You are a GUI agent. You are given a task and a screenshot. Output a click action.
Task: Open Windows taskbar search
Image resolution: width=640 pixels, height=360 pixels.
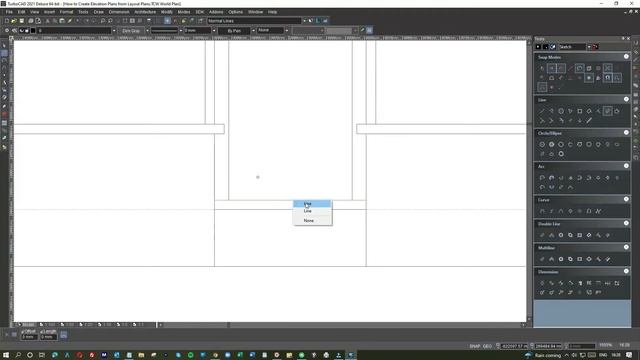click(x=18, y=355)
